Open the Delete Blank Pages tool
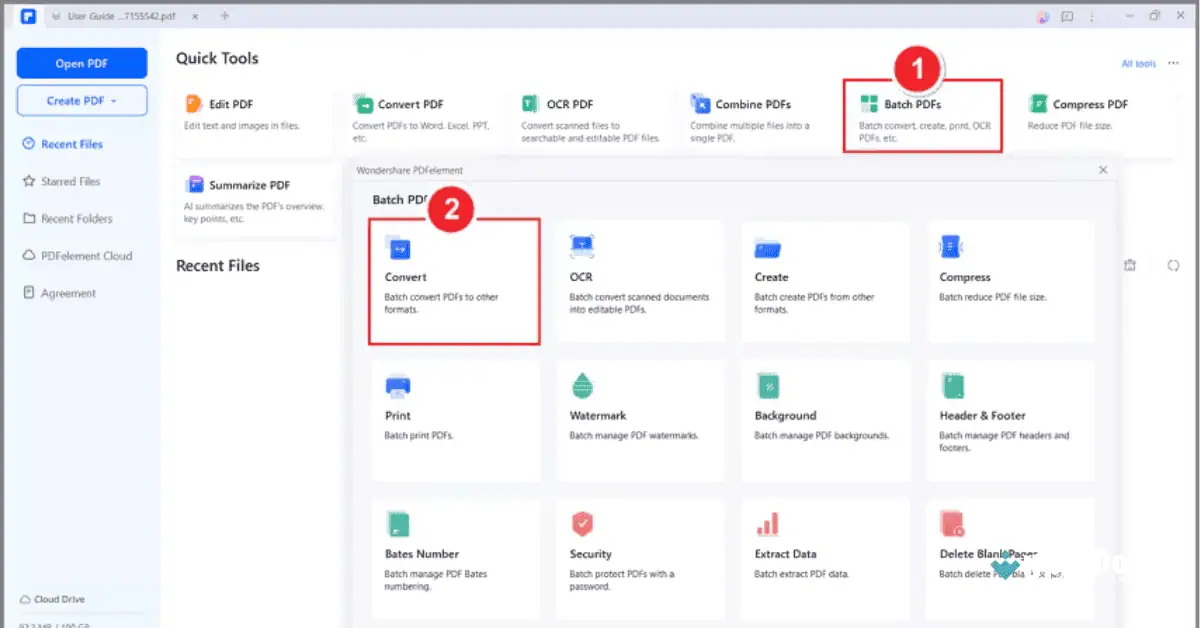Viewport: 1200px width, 628px height. pos(1010,555)
